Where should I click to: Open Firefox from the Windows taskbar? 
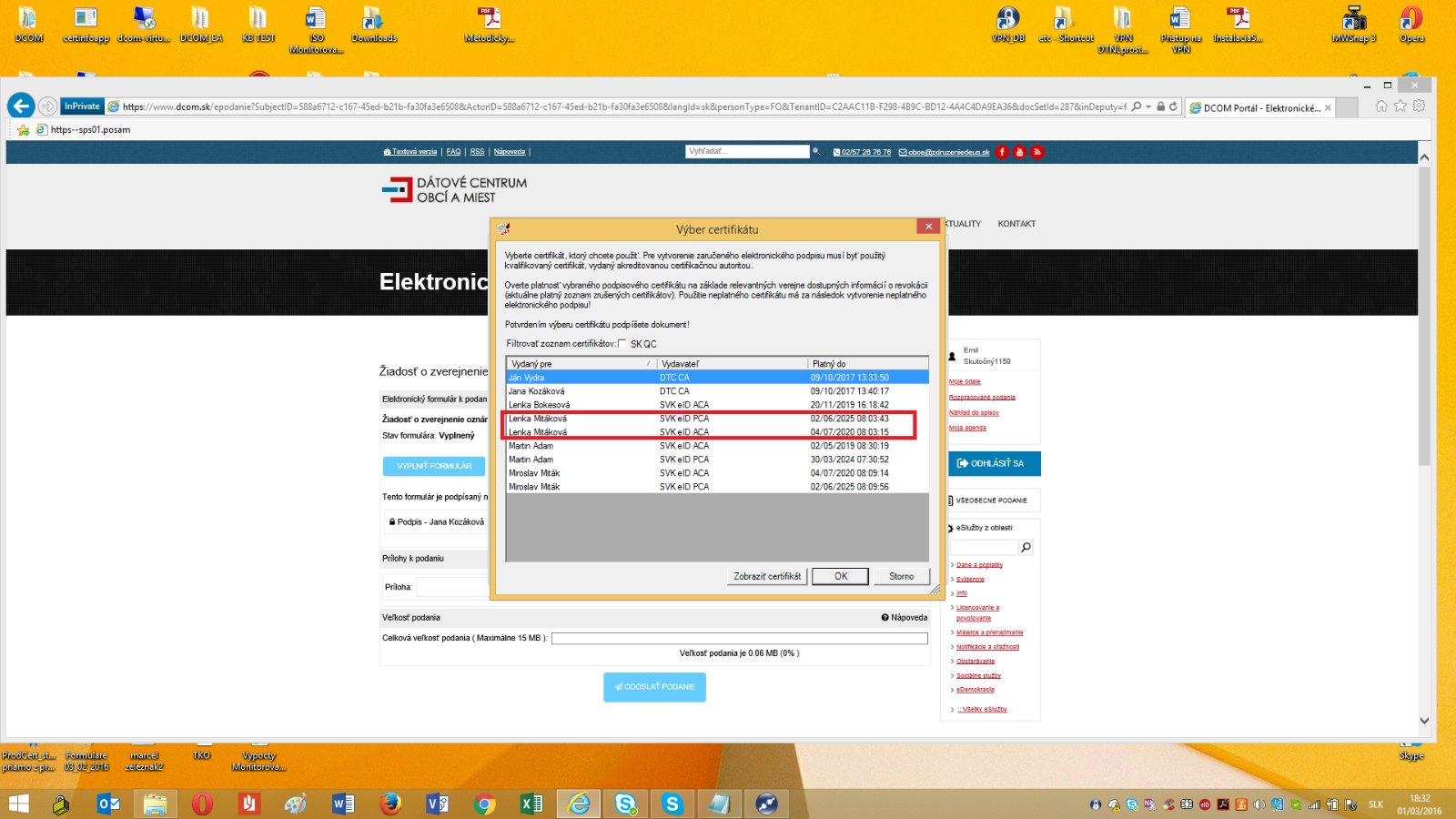pos(390,804)
